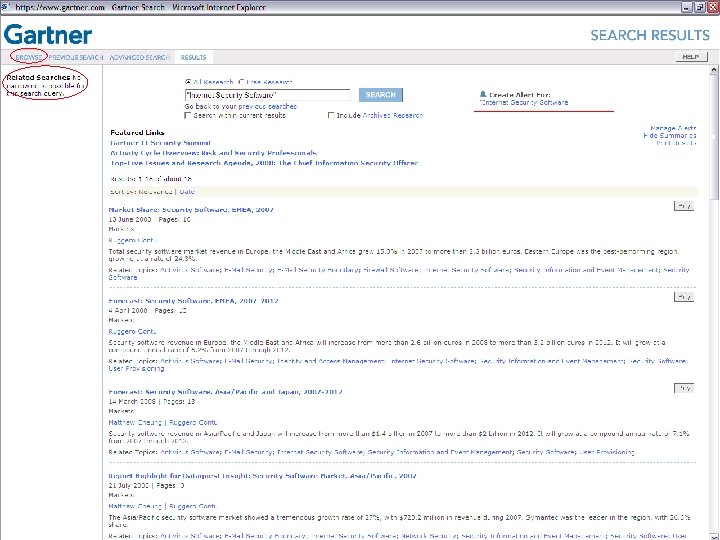Tick the Include Archived Research checkbox
Image resolution: width=720 pixels, height=540 pixels.
pyautogui.click(x=331, y=115)
